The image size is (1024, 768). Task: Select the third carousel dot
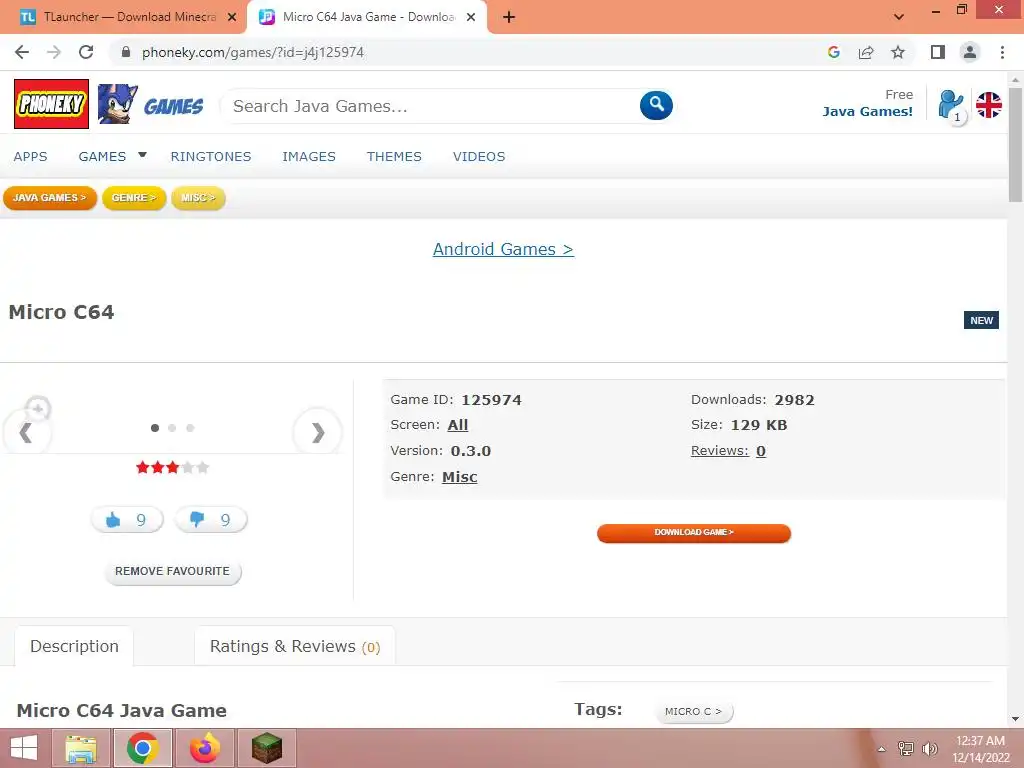click(190, 428)
